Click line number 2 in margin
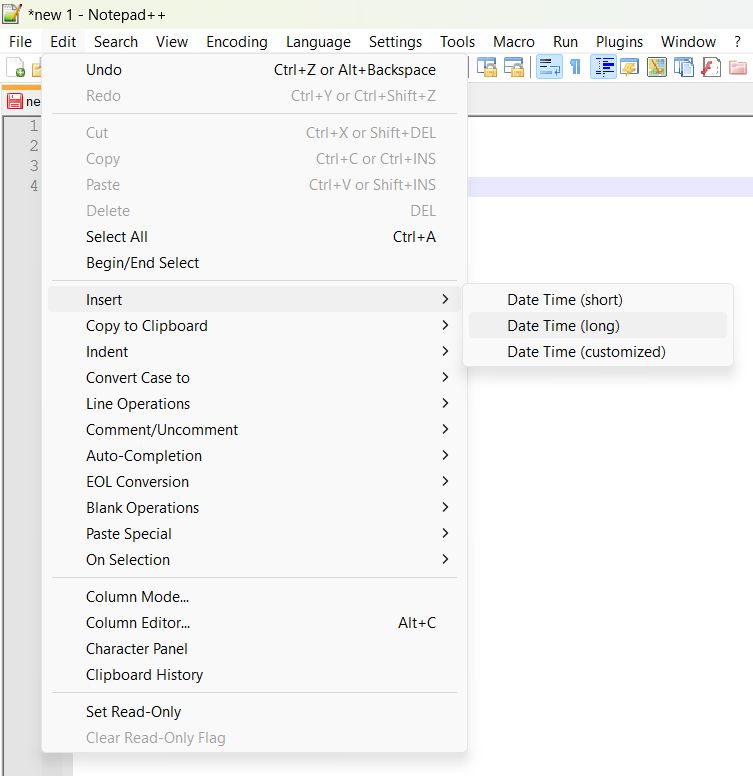This screenshot has height=776, width=753. tap(33, 146)
